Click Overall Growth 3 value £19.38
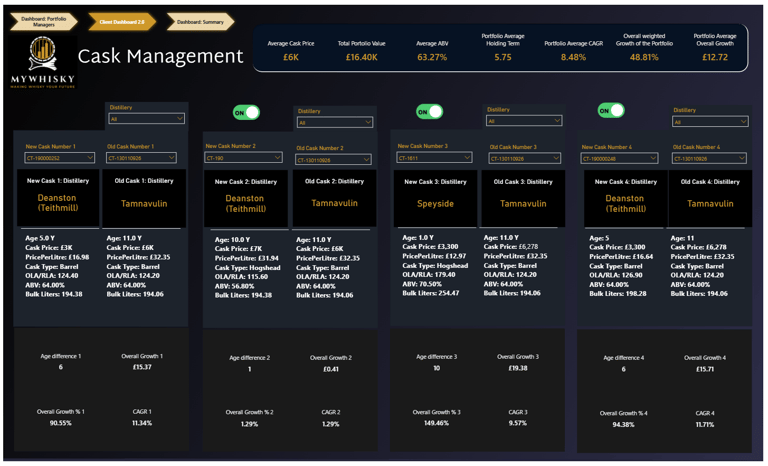The height and width of the screenshot is (466, 768). coord(518,368)
